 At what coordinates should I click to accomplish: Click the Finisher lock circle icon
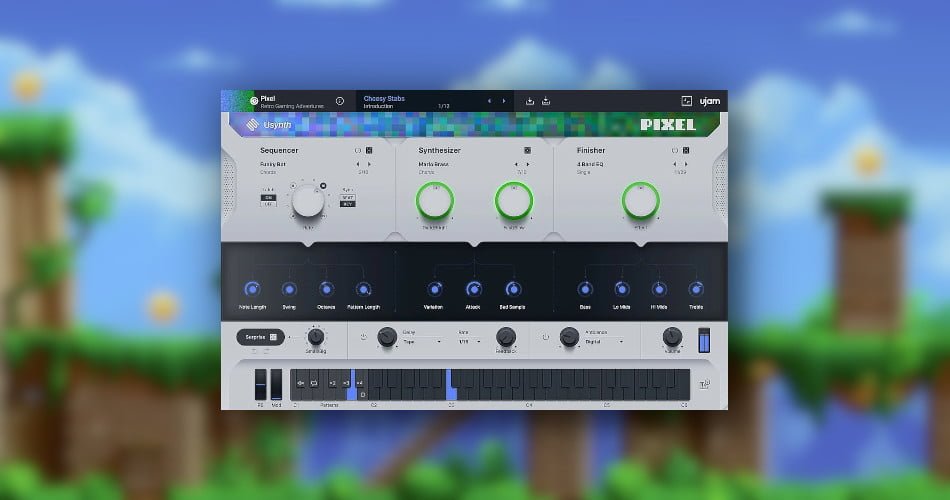(674, 150)
